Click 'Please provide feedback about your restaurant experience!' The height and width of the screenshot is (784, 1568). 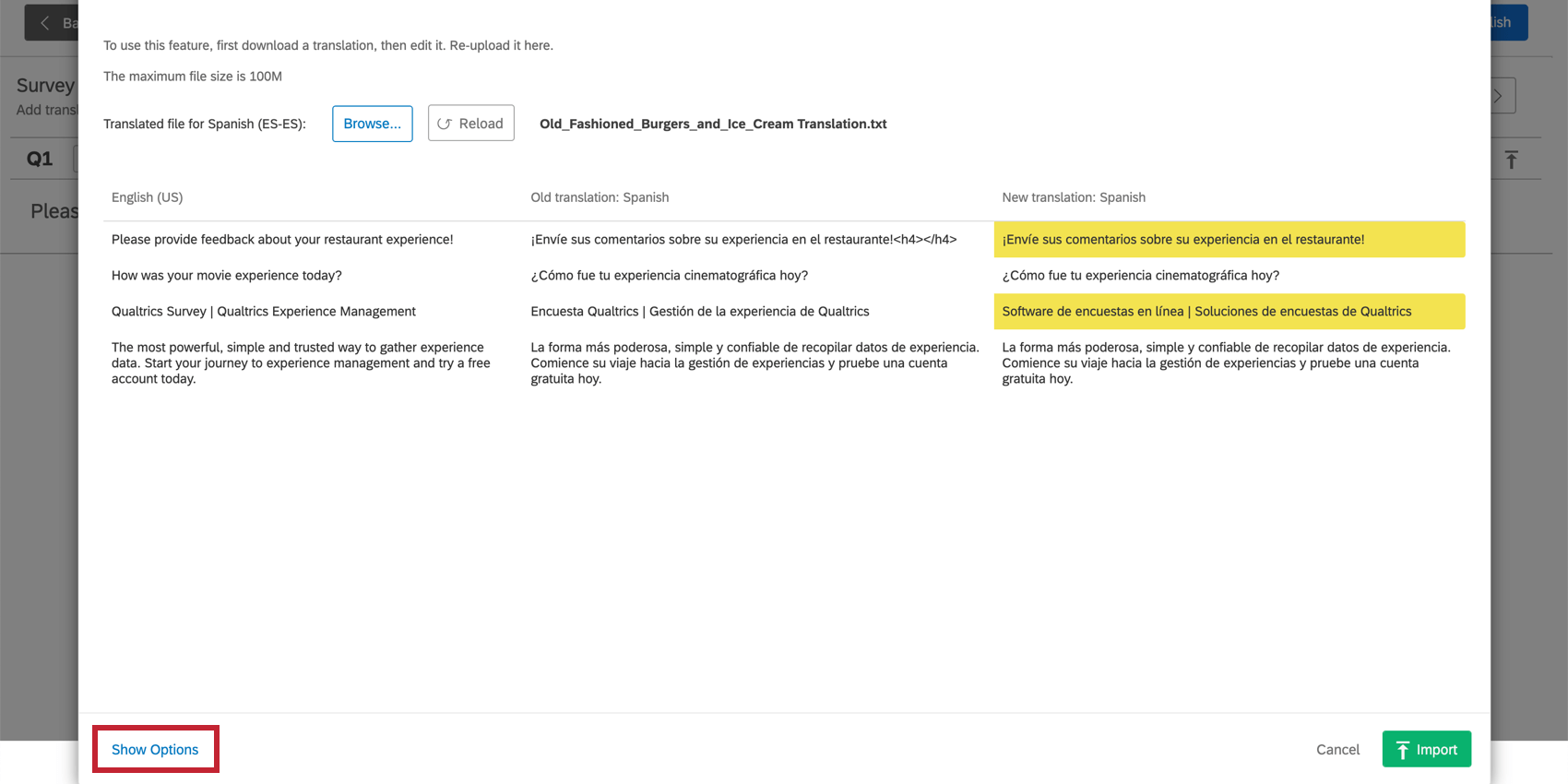coord(282,239)
